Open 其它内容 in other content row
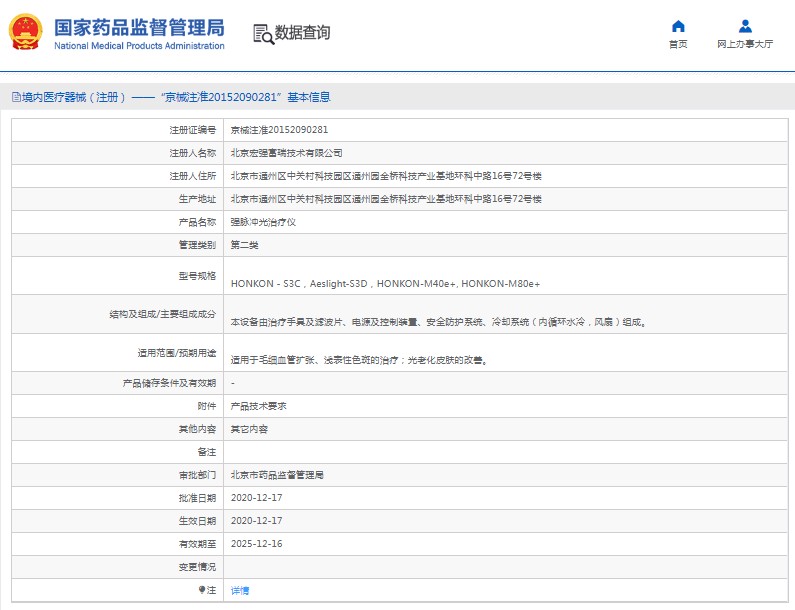 pos(249,429)
